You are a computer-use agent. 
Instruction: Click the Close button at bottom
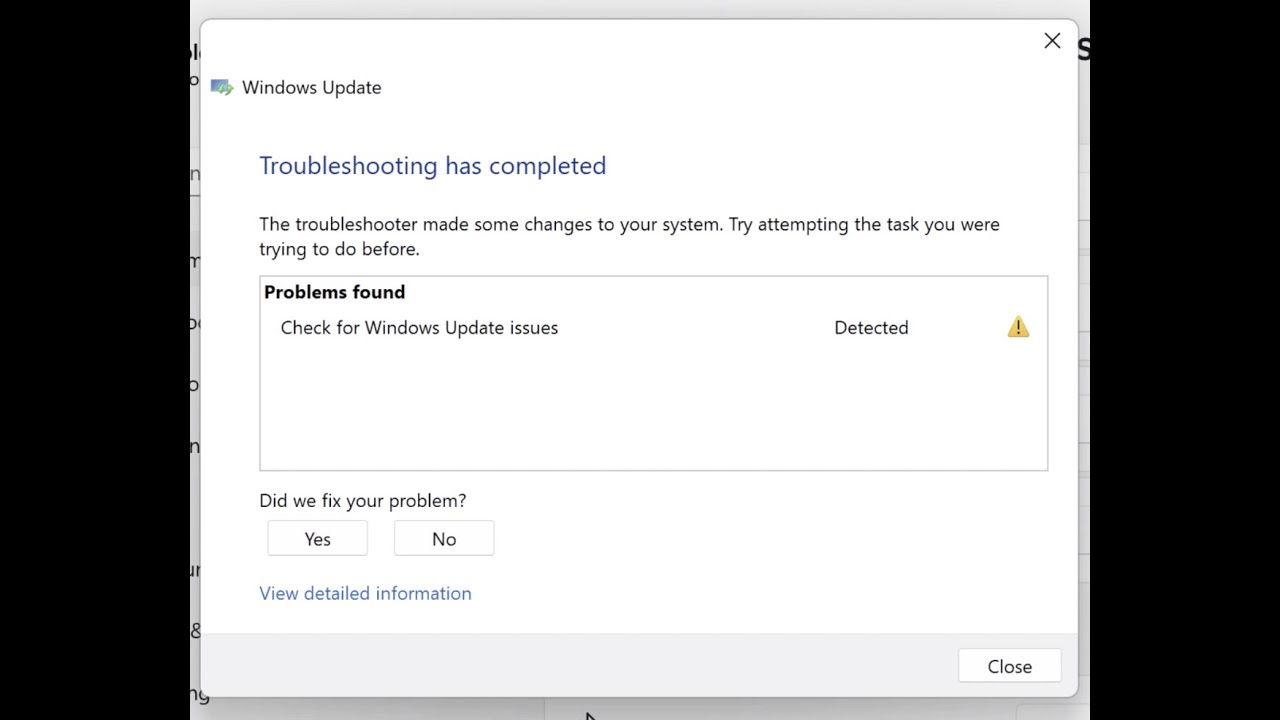click(x=1009, y=667)
